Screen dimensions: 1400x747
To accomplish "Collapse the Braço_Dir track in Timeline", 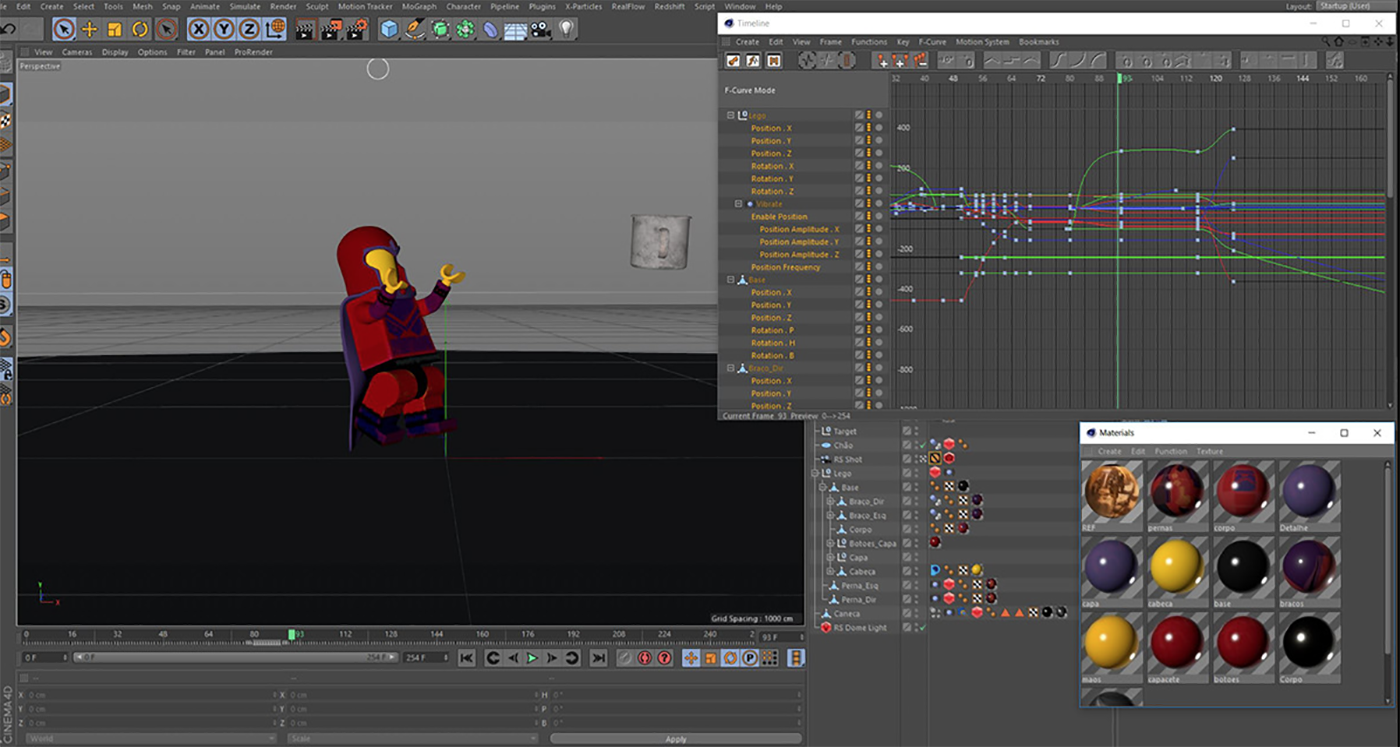I will 731,368.
